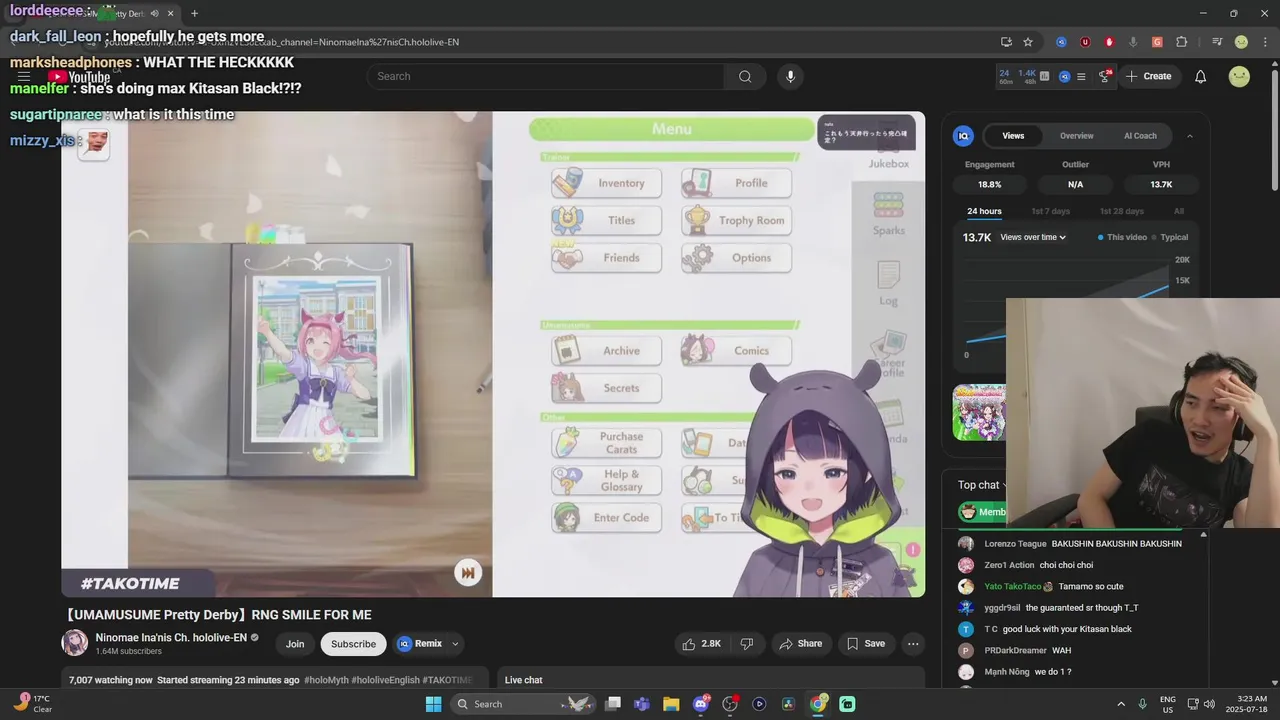Screen dimensions: 1280x720
Task: Click the vidIQ Remix button
Action: pyautogui.click(x=419, y=644)
